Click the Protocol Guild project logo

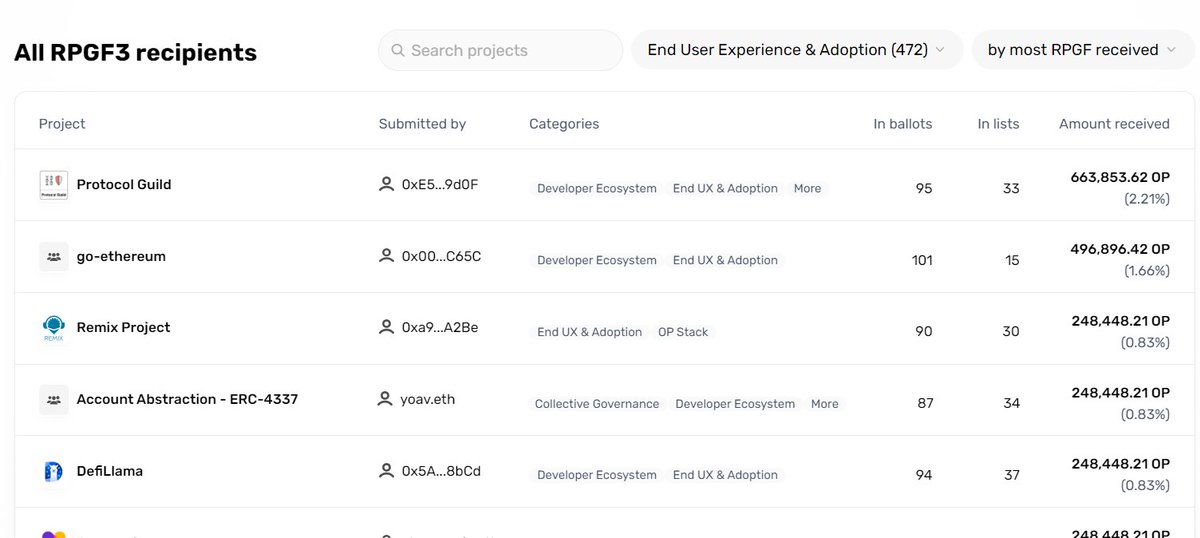coord(54,184)
